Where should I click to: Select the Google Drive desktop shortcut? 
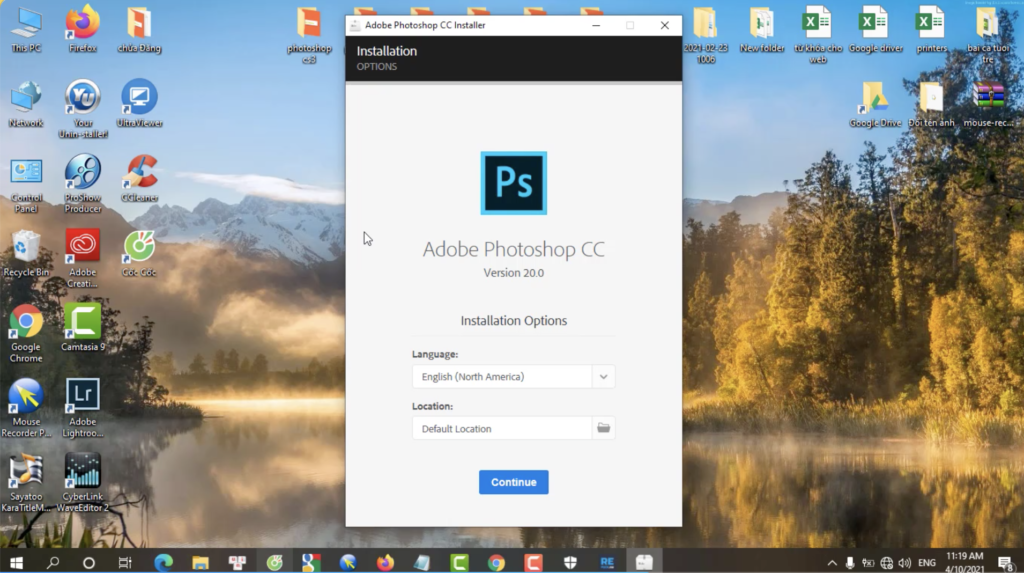875,105
